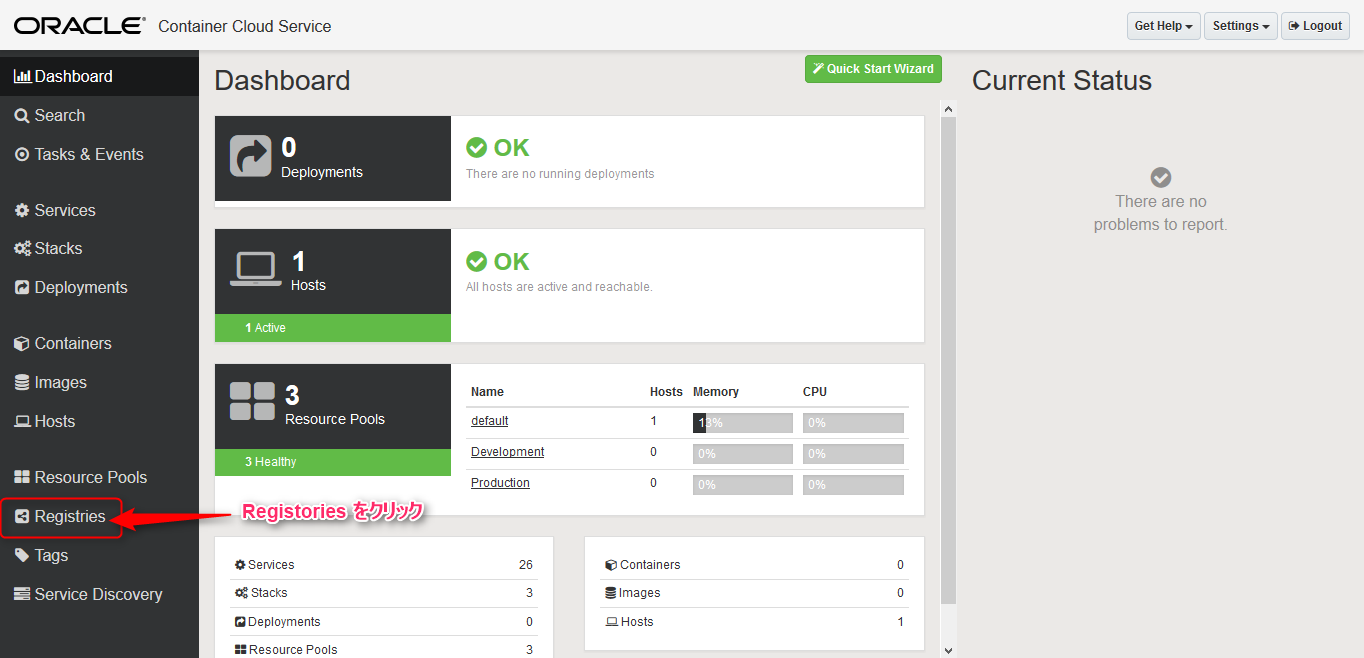Go to Hosts in sidebar

(99, 422)
